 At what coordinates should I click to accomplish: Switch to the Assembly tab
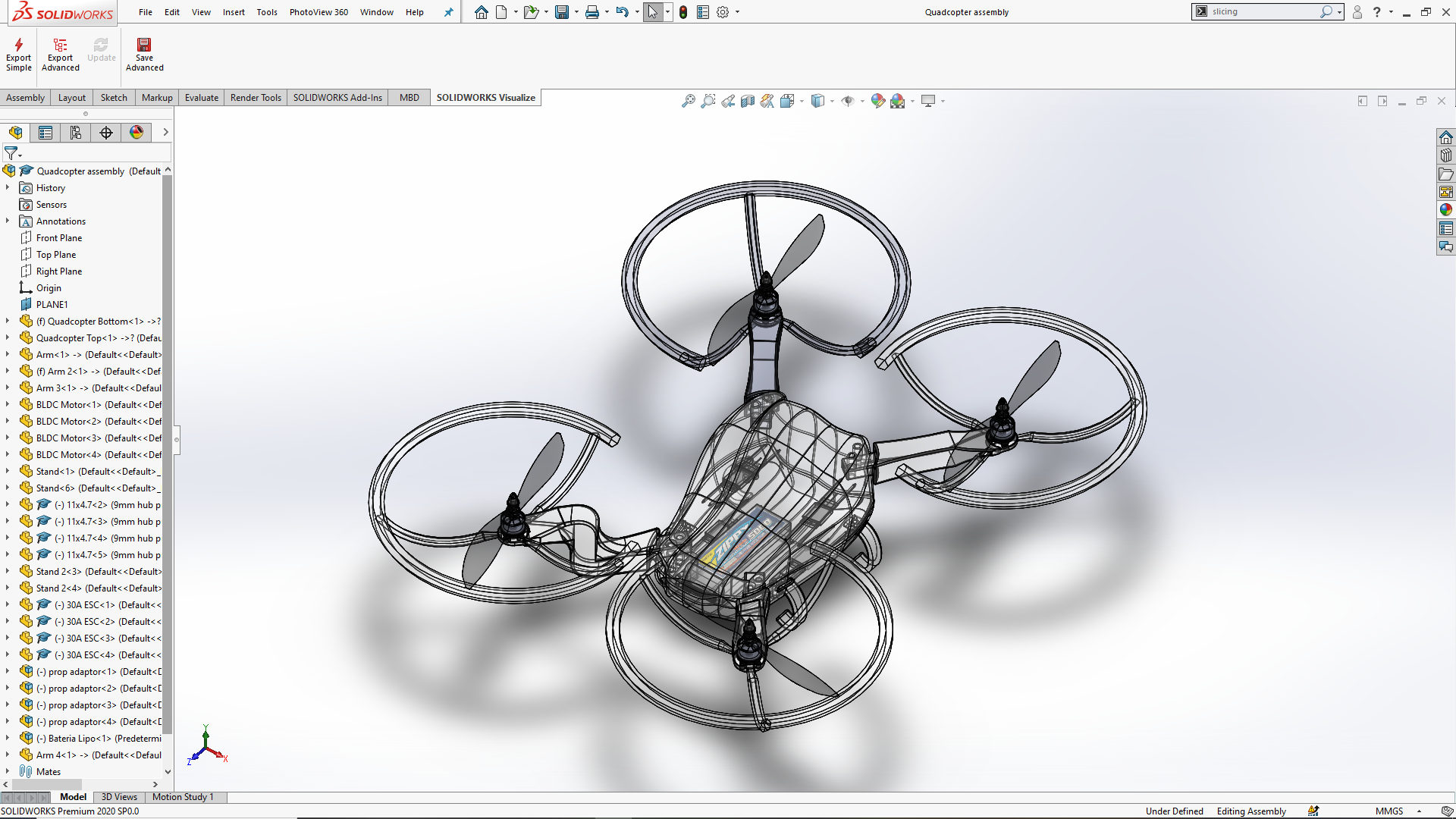click(x=25, y=98)
